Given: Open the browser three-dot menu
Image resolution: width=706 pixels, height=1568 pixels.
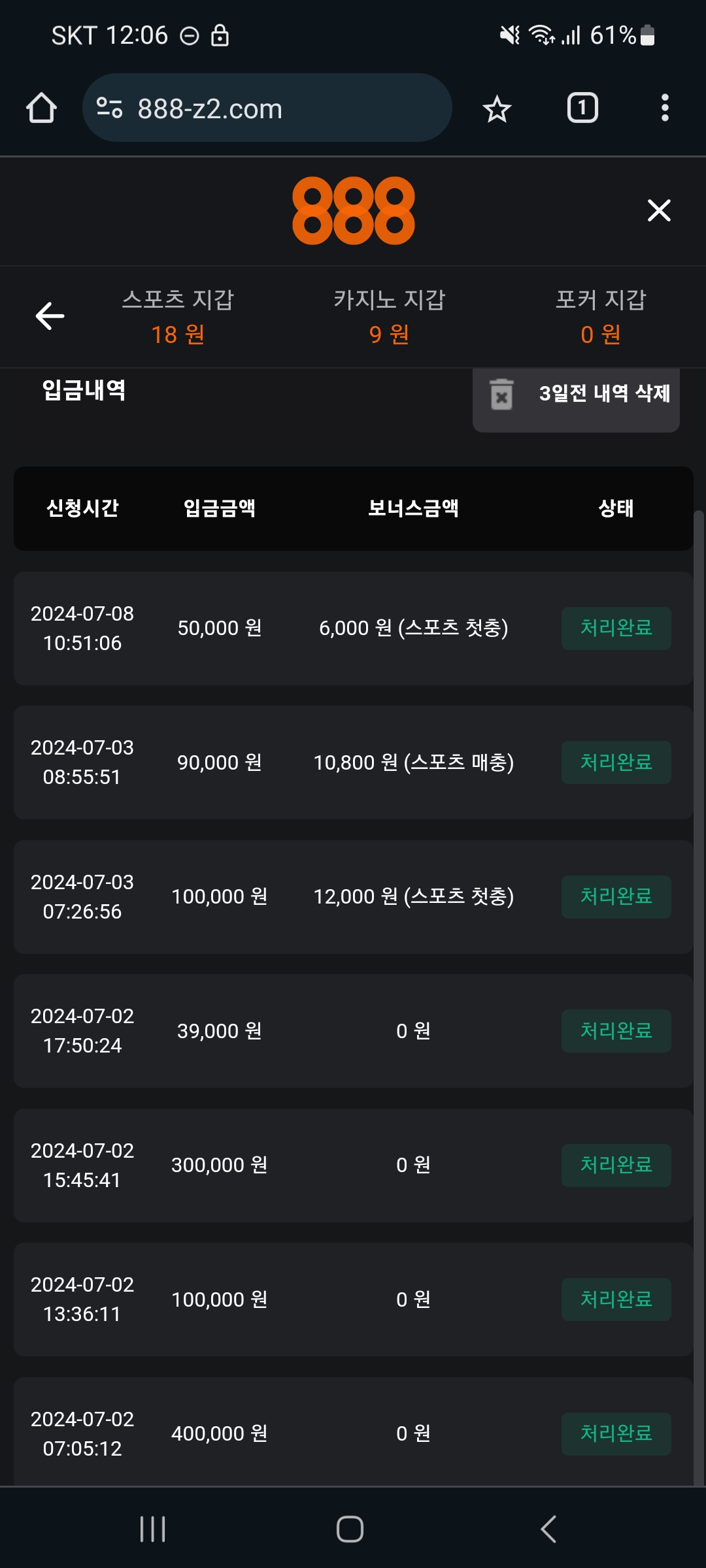Looking at the screenshot, I should point(665,108).
